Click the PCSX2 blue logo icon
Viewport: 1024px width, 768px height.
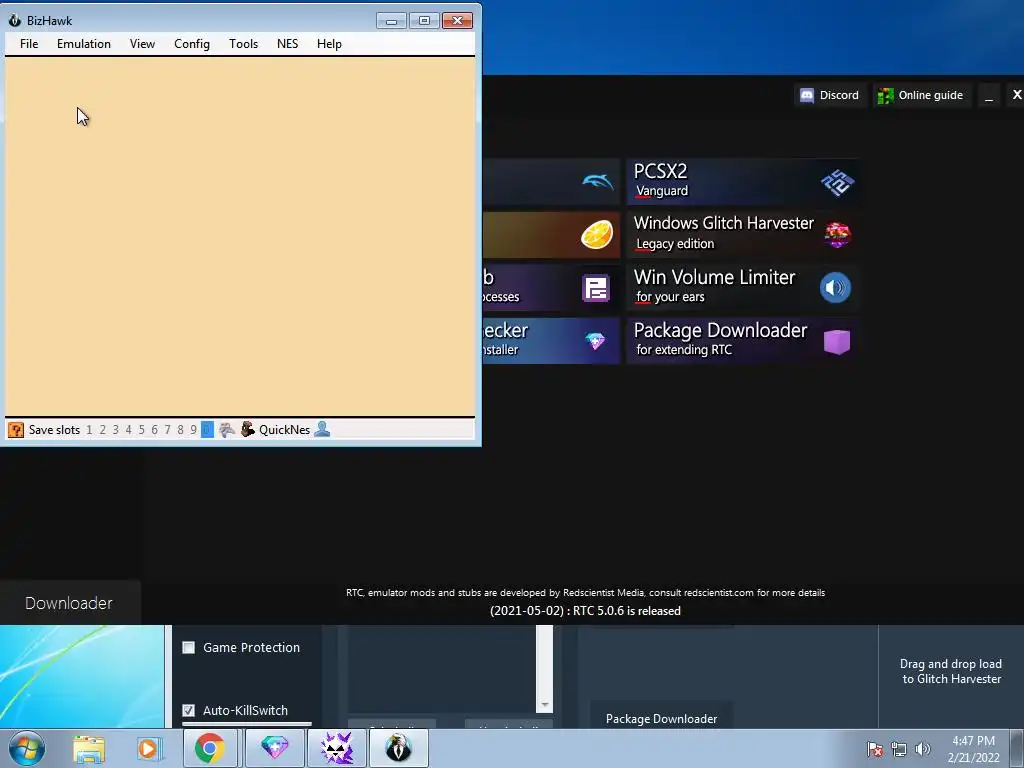tap(837, 182)
